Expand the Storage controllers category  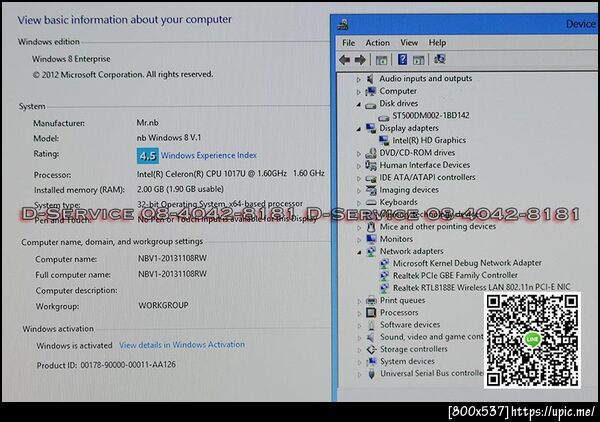359,350
